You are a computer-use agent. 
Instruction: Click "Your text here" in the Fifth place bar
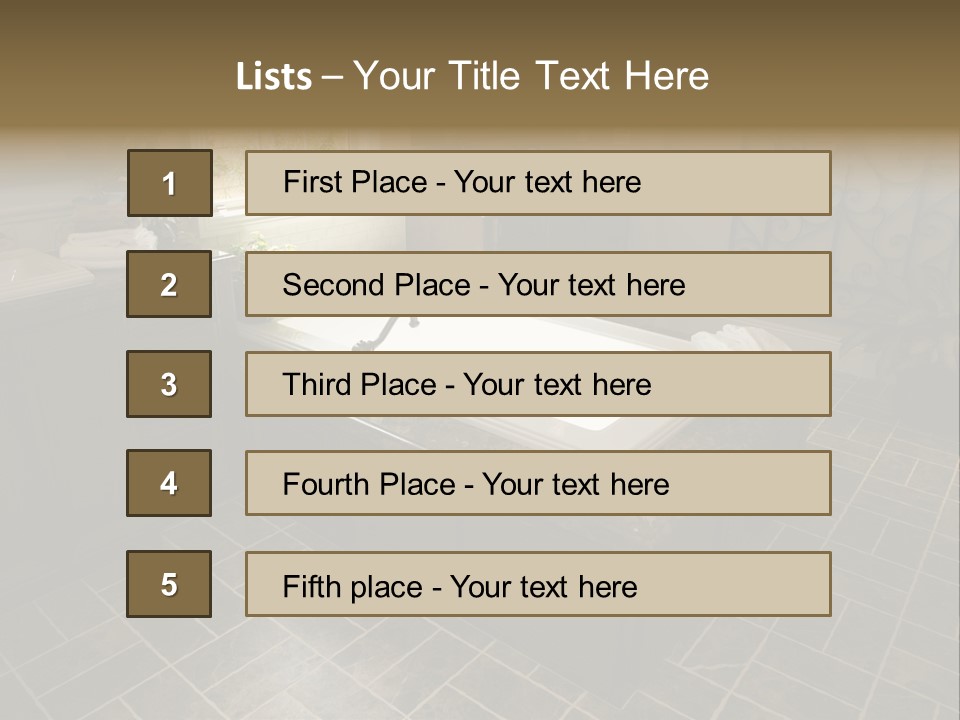point(543,586)
